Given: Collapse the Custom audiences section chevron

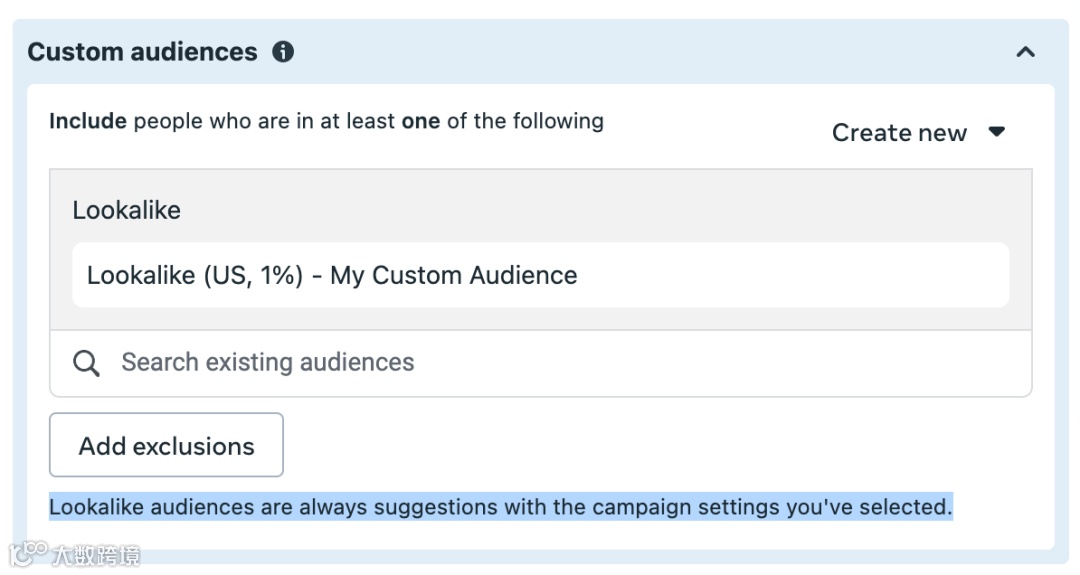Looking at the screenshot, I should 1025,52.
